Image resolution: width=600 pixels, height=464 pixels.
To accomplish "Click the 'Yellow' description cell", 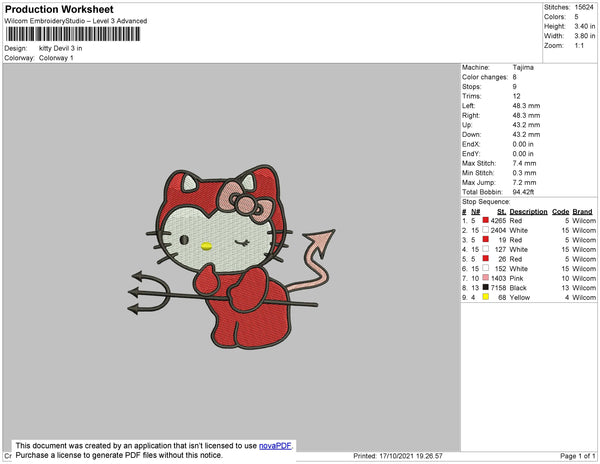I will click(520, 297).
